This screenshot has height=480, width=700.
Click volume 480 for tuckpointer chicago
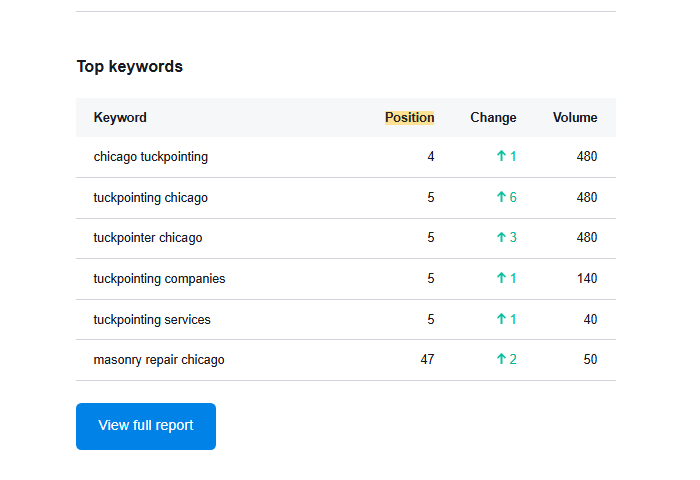coord(587,238)
